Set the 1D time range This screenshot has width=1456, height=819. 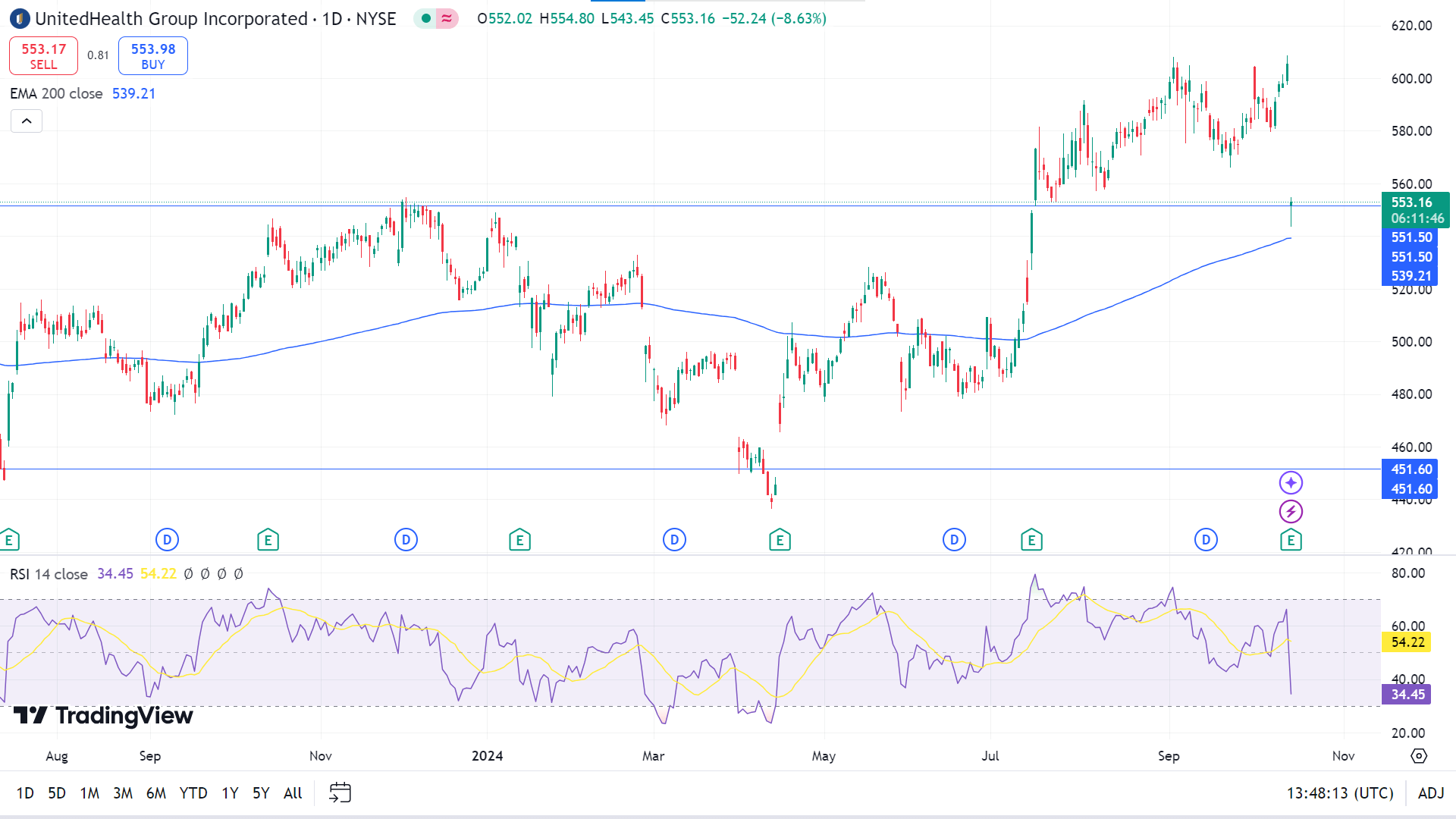pos(25,793)
